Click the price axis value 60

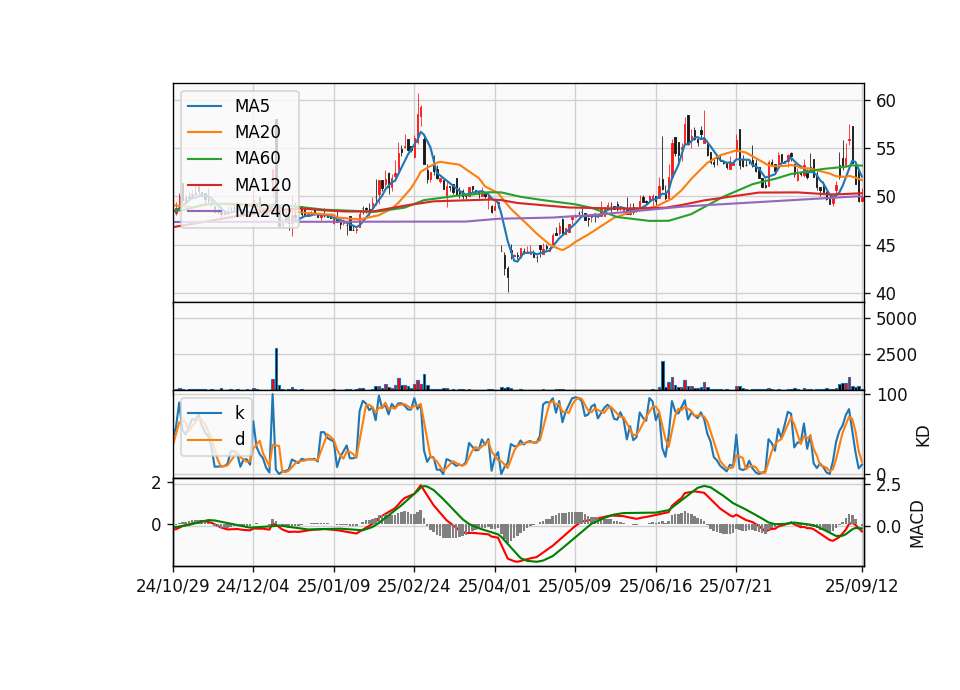(886, 101)
